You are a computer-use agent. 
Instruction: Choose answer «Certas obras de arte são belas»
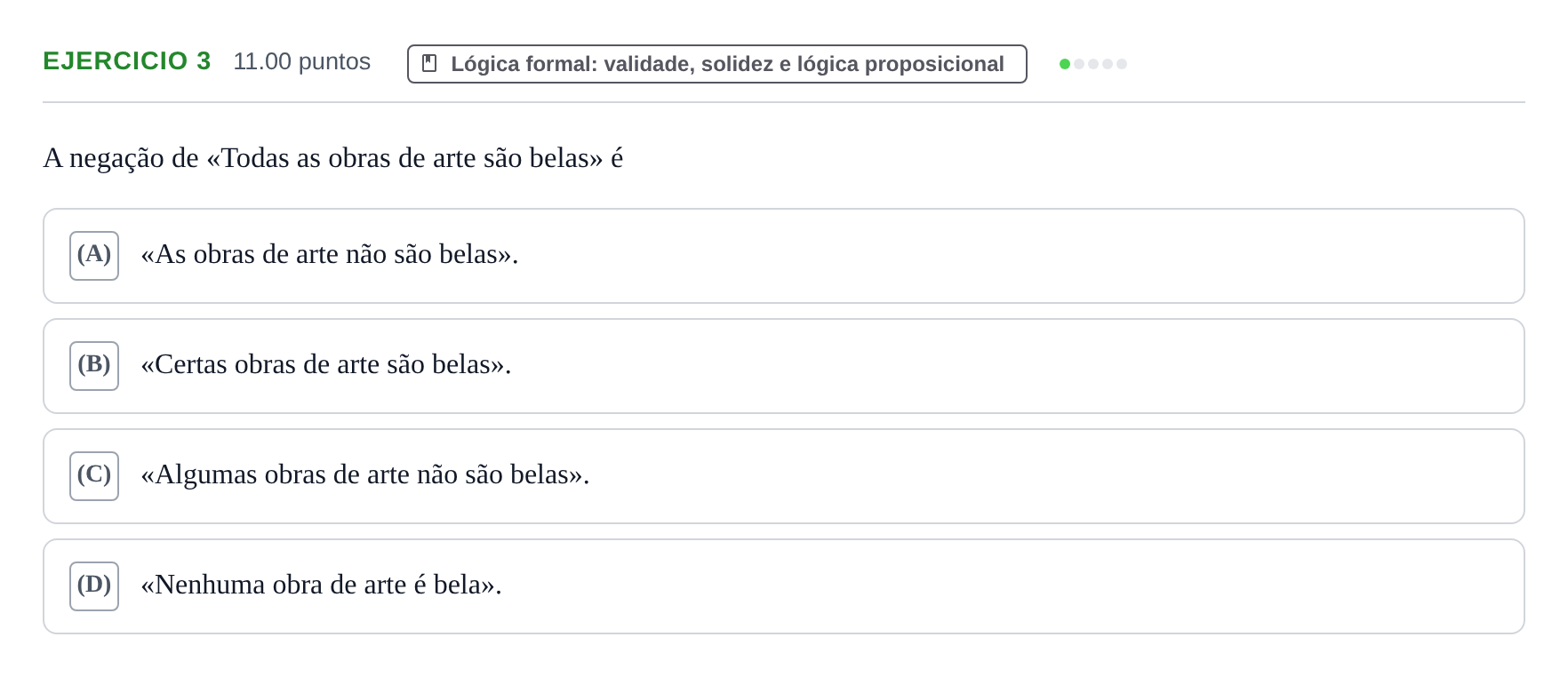click(x=784, y=366)
